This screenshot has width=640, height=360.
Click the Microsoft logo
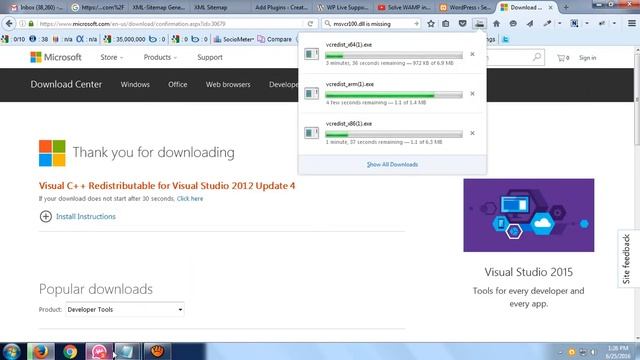click(x=56, y=57)
